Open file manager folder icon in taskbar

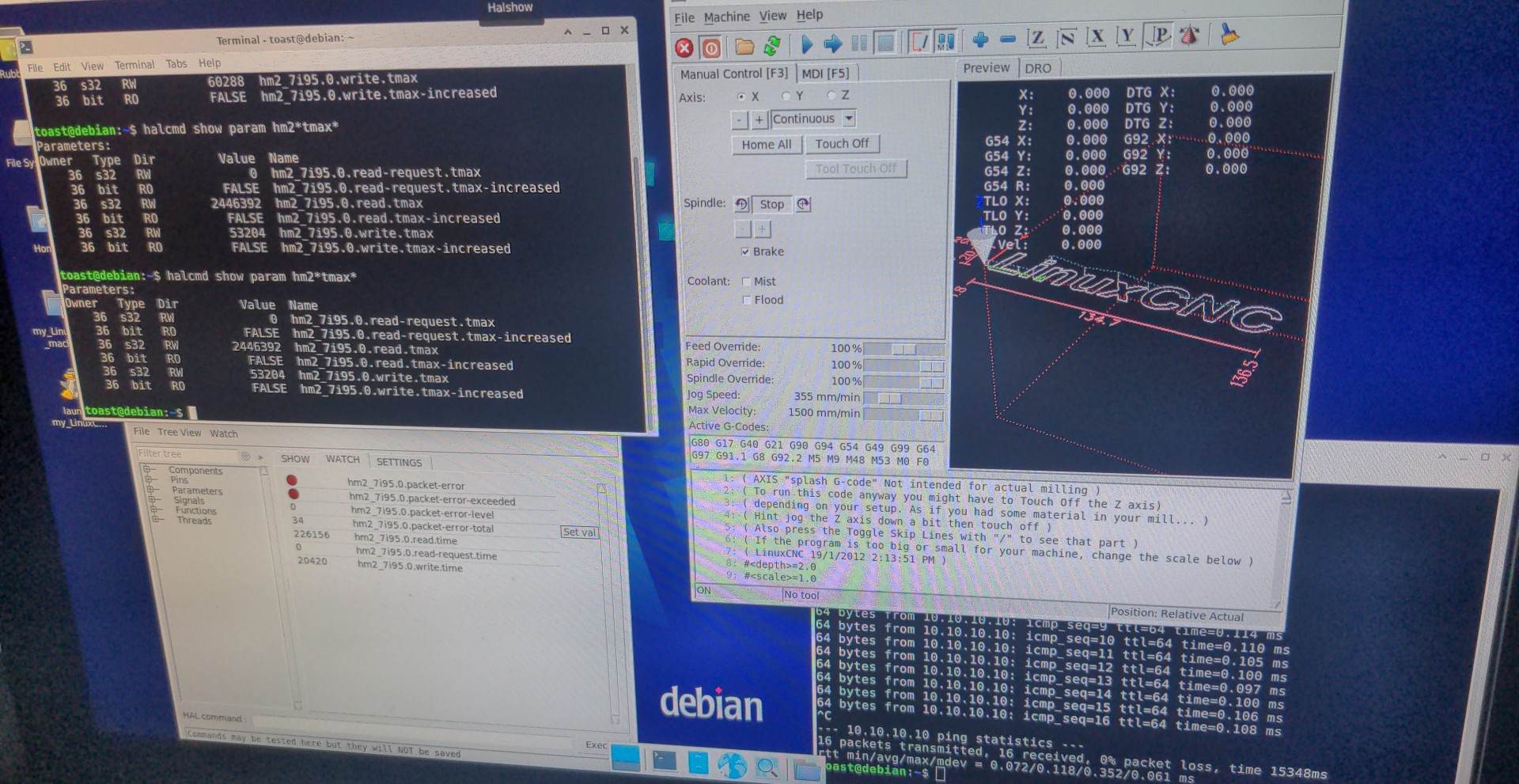click(806, 769)
